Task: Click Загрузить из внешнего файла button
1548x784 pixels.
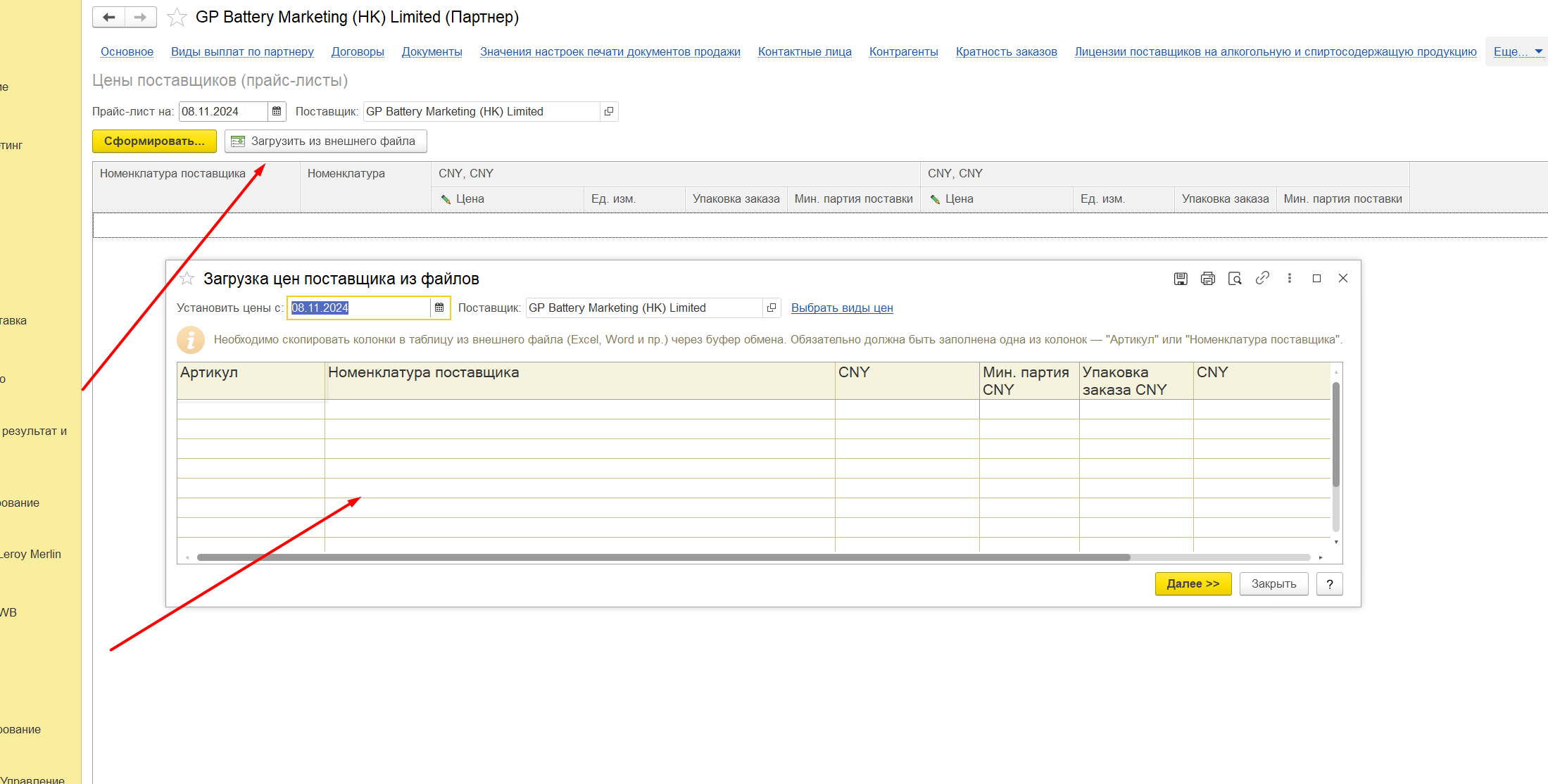Action: [325, 141]
